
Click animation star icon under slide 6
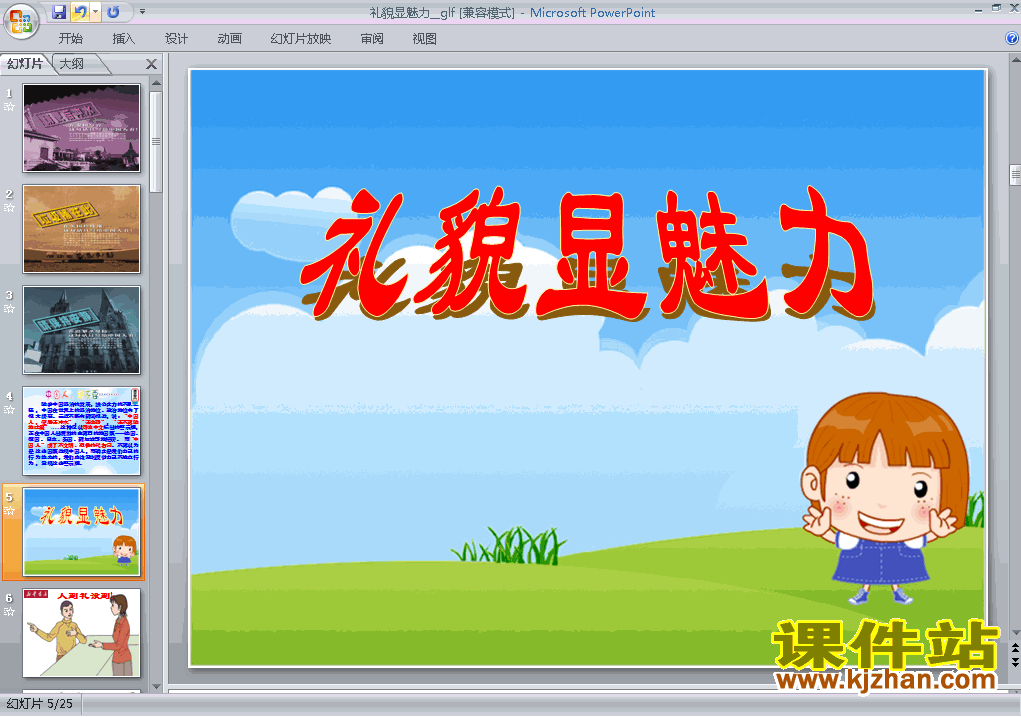pos(9,612)
